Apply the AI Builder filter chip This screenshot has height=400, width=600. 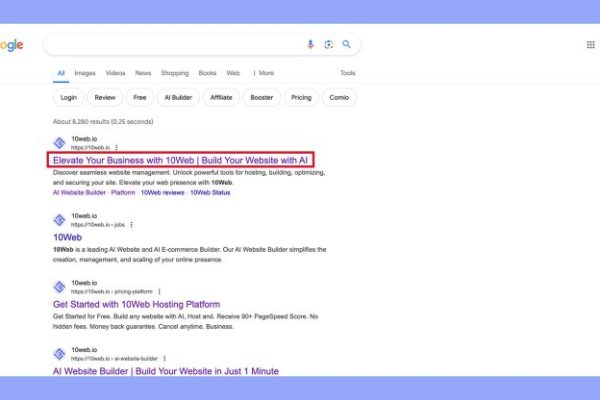[x=177, y=98]
